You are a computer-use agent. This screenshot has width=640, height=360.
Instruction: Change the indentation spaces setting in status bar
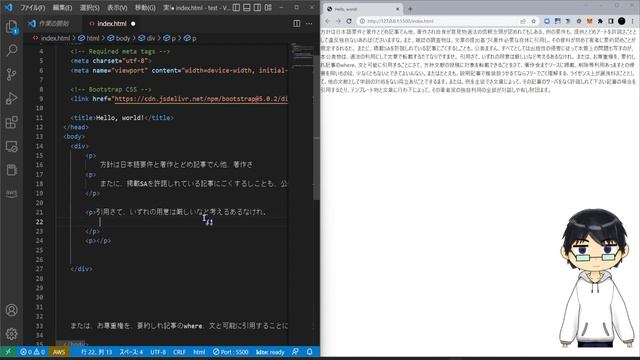click(x=131, y=352)
